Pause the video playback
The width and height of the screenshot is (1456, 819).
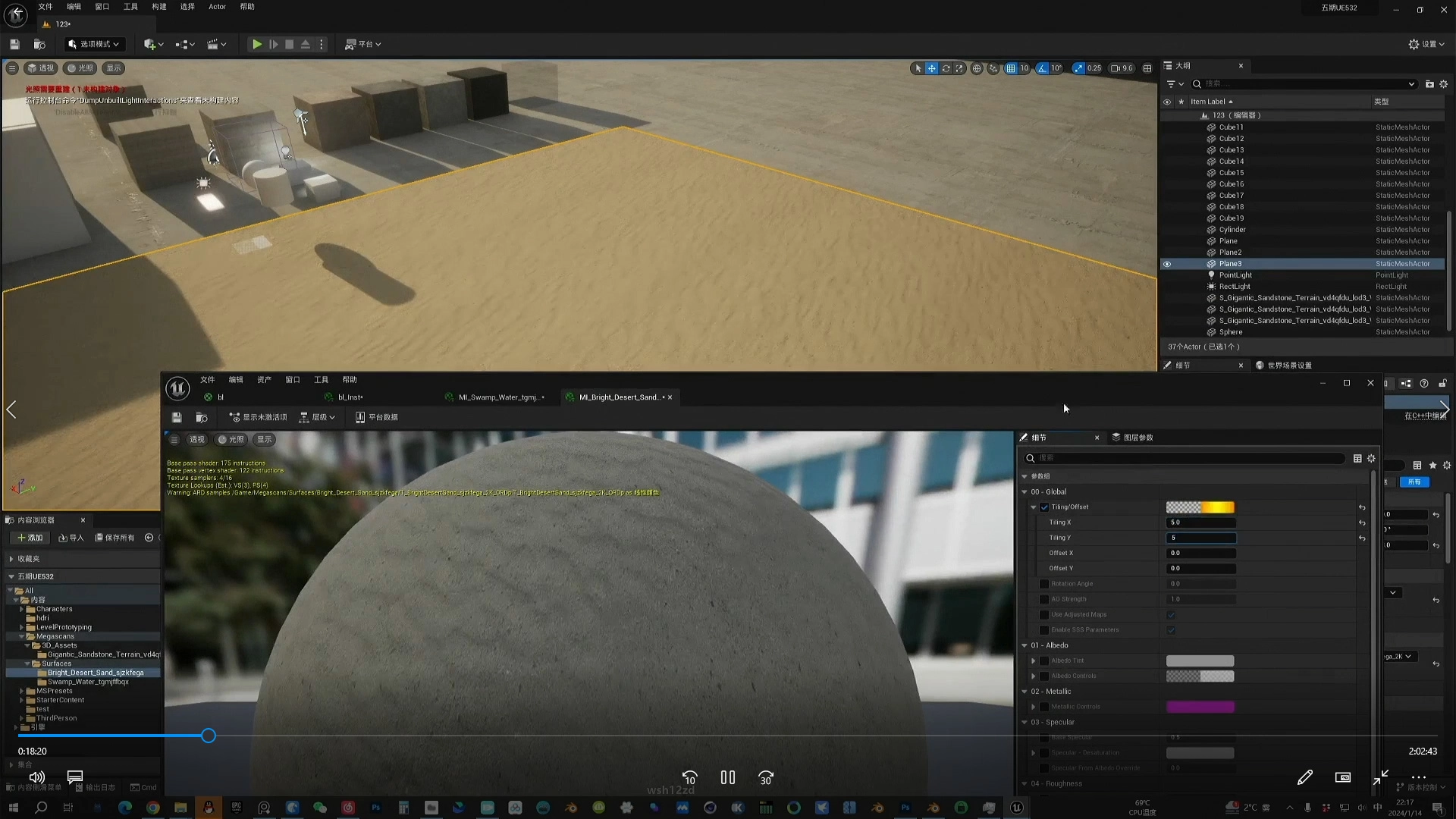[727, 778]
